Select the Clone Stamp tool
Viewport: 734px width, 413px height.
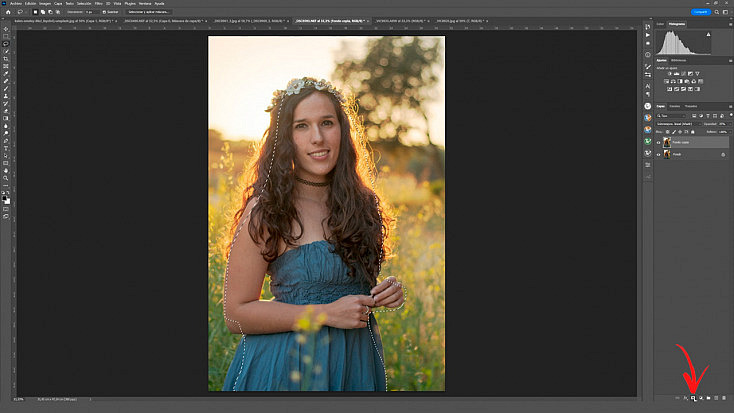point(6,96)
